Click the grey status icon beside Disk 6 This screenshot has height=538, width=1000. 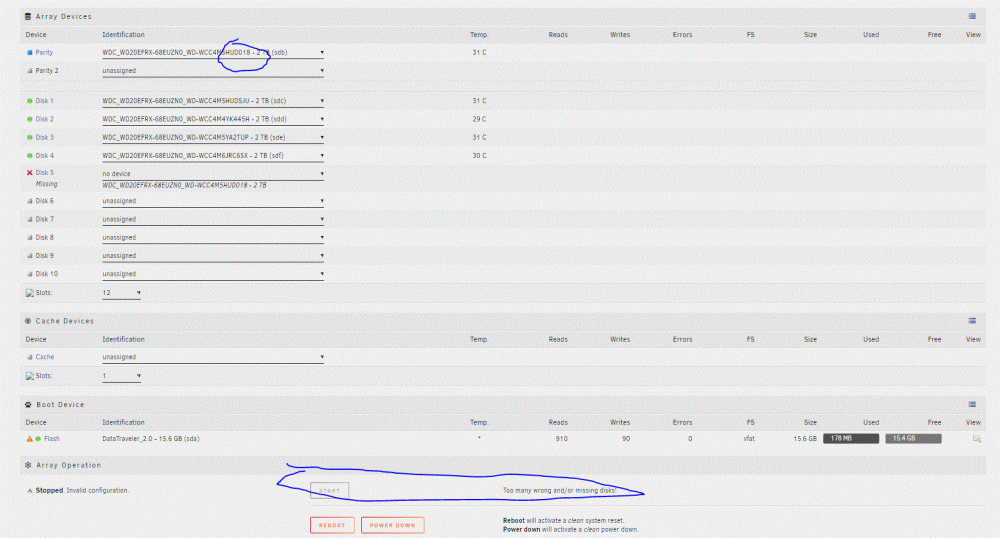pos(29,201)
